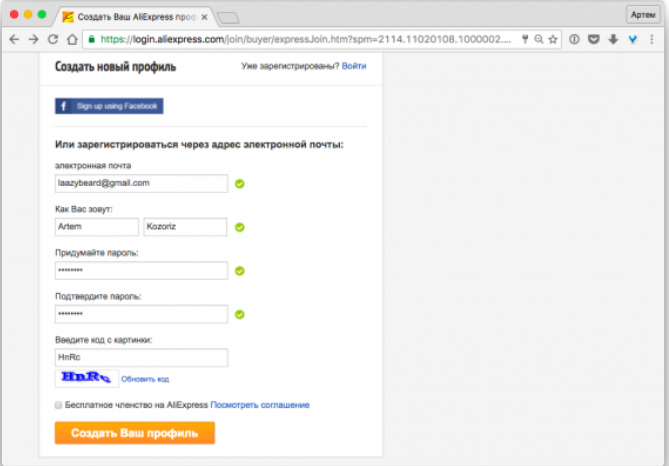Click the zoom magnifier icon in address bar
Viewport: 669px width, 466px height.
coord(539,39)
